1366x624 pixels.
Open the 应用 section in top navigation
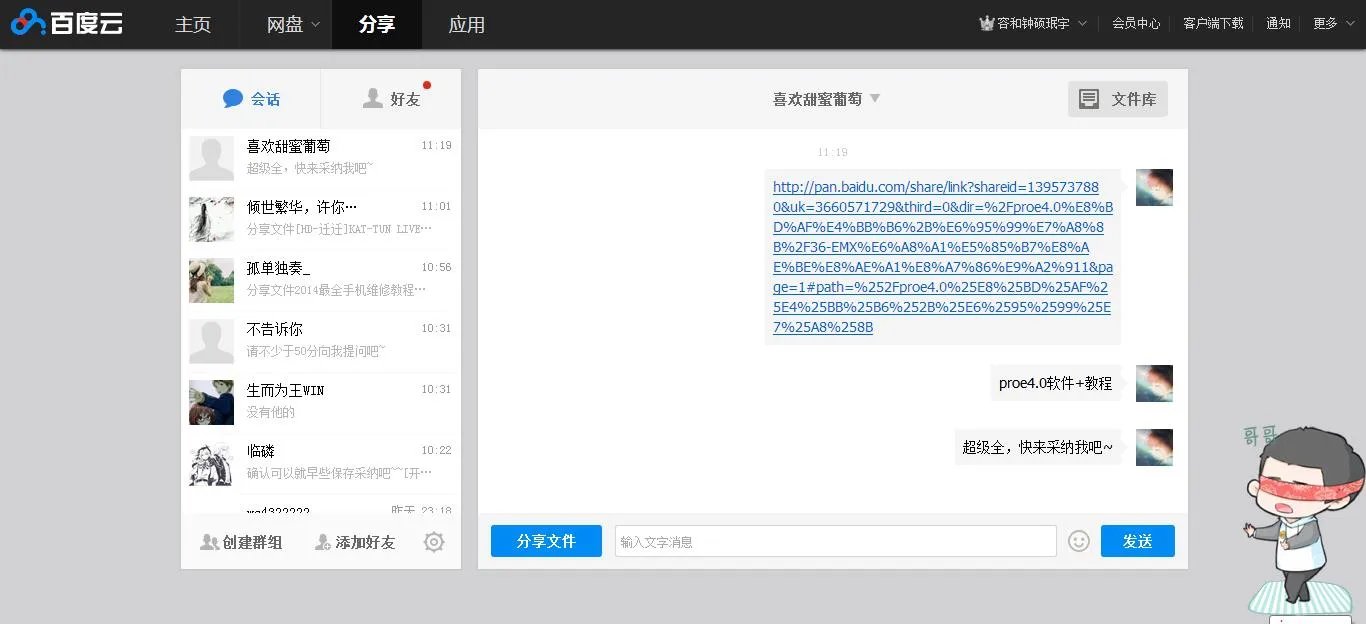coord(466,25)
